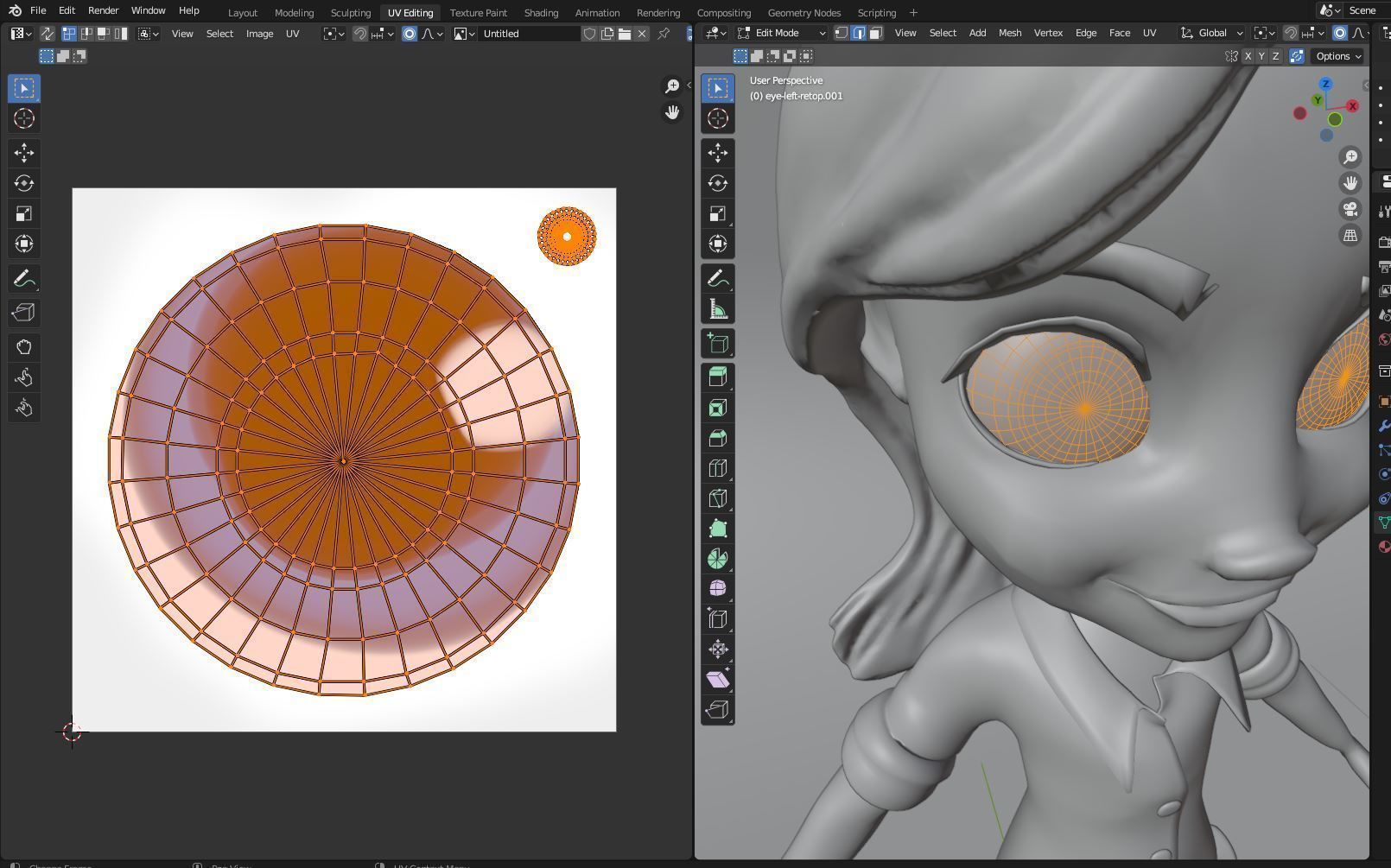Select the Rotate tool in 3D viewport

click(x=717, y=183)
